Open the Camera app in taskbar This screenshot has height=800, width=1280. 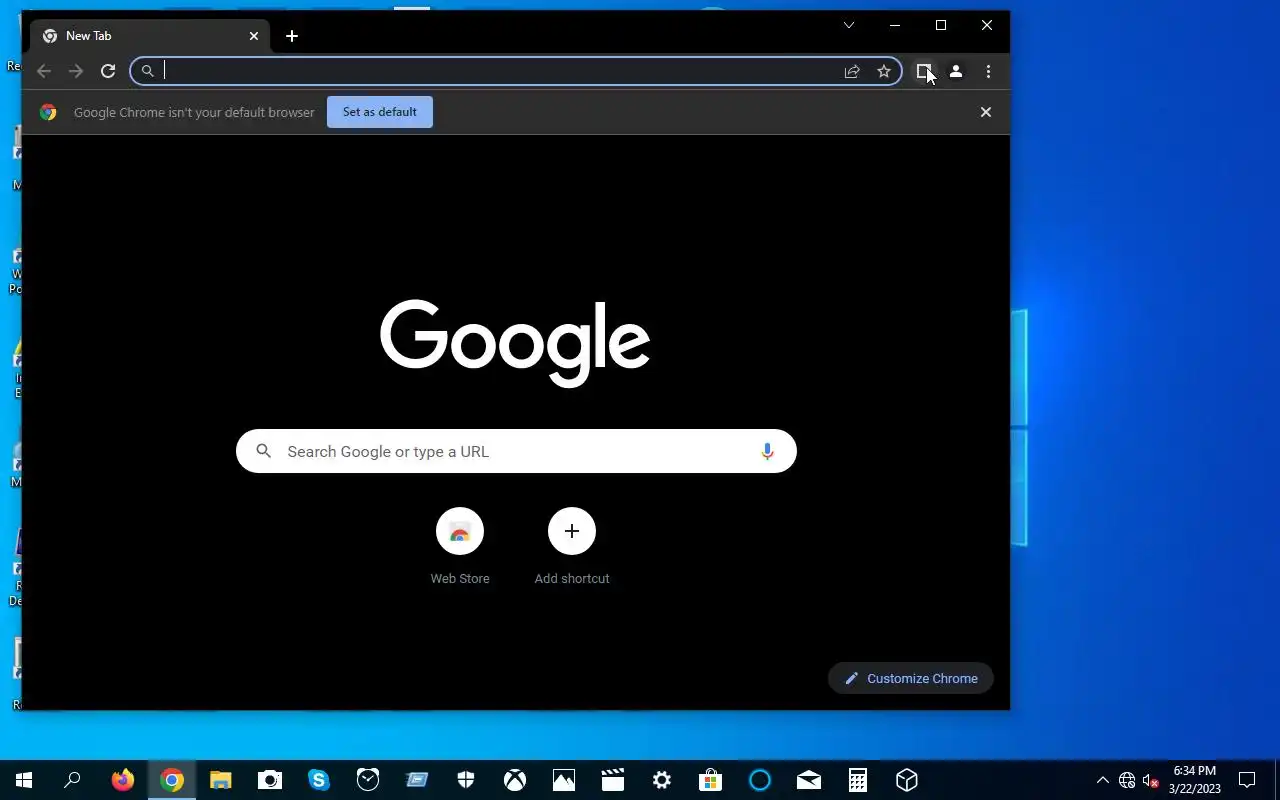270,780
